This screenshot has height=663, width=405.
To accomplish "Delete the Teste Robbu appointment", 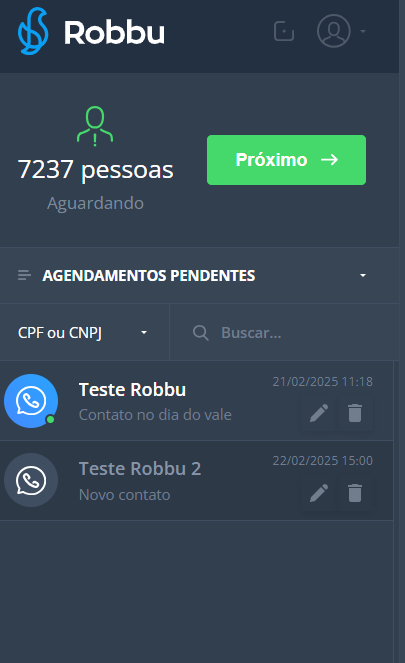I will click(x=355, y=413).
